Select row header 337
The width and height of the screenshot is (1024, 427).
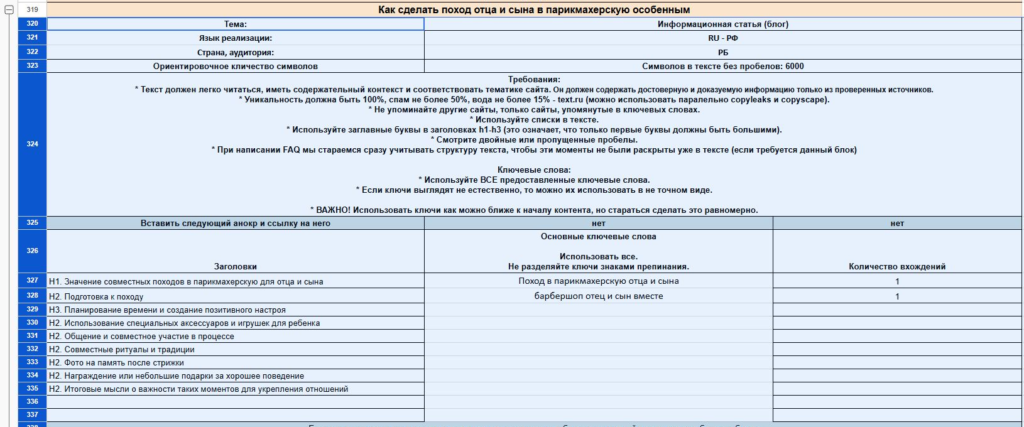pyautogui.click(x=32, y=415)
